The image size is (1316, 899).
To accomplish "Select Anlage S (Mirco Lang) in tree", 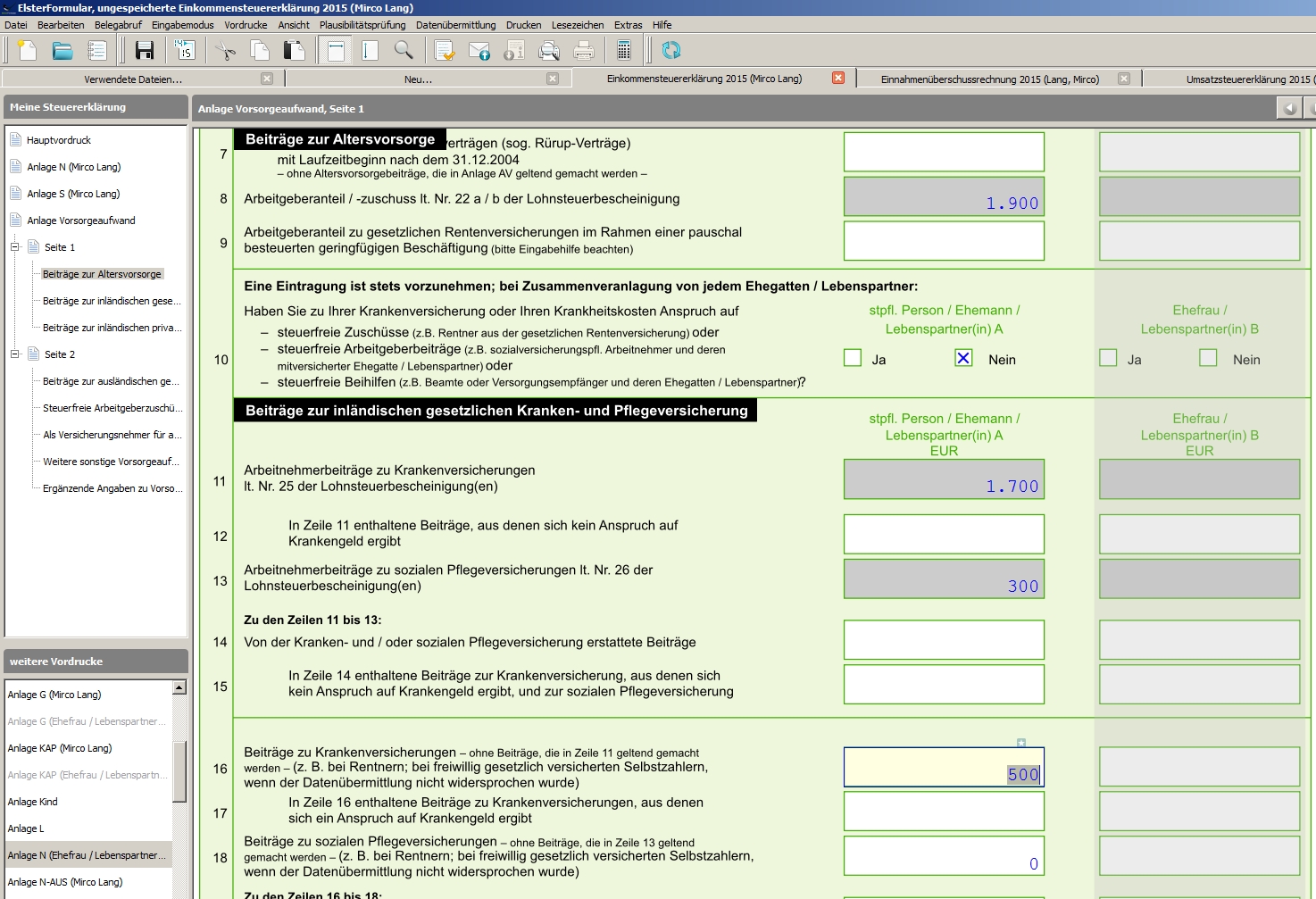I will pos(73,194).
